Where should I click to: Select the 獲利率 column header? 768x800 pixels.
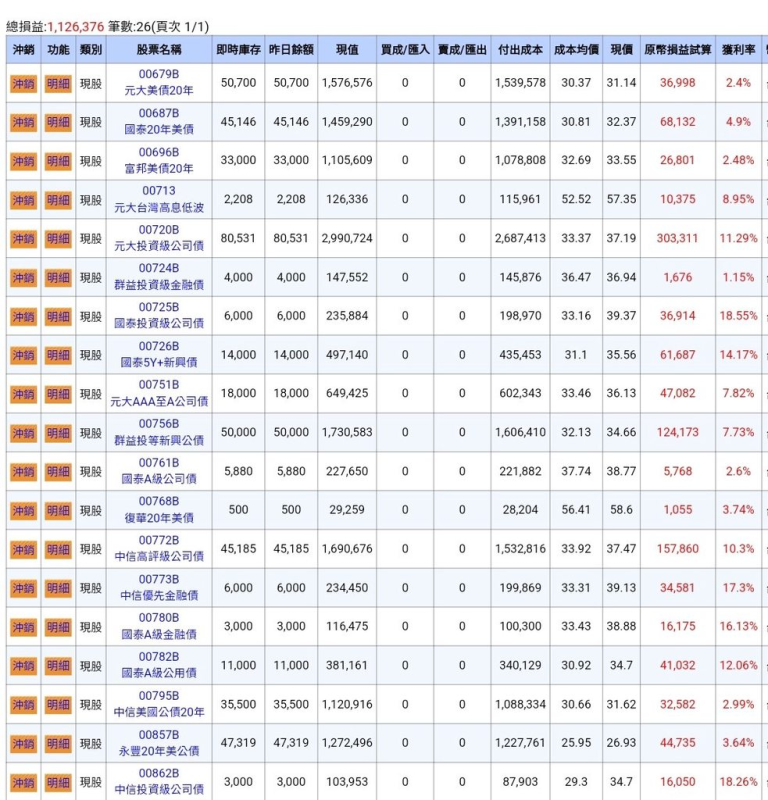coord(738,49)
